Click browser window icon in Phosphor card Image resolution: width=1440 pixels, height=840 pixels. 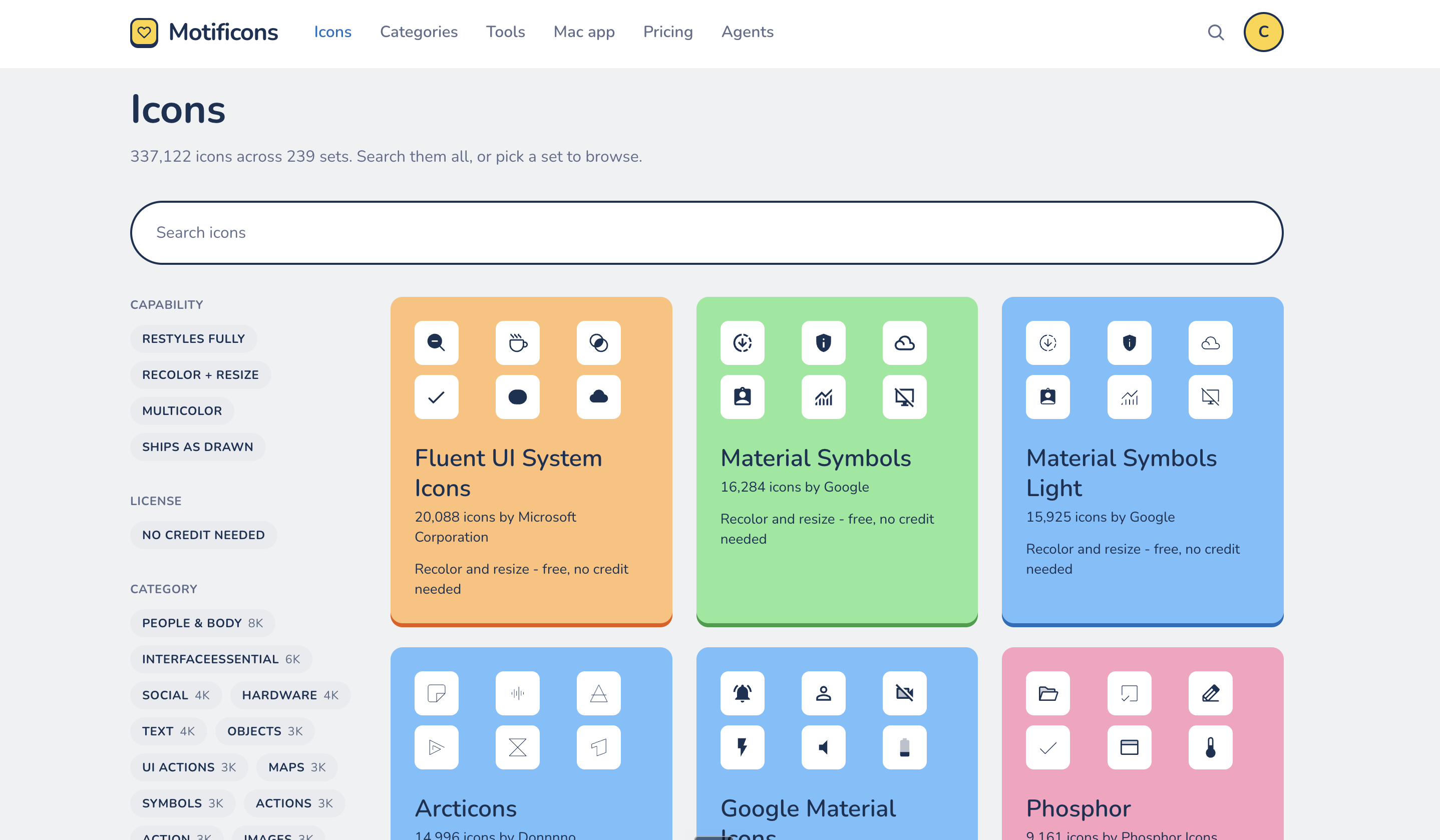pos(1129,747)
